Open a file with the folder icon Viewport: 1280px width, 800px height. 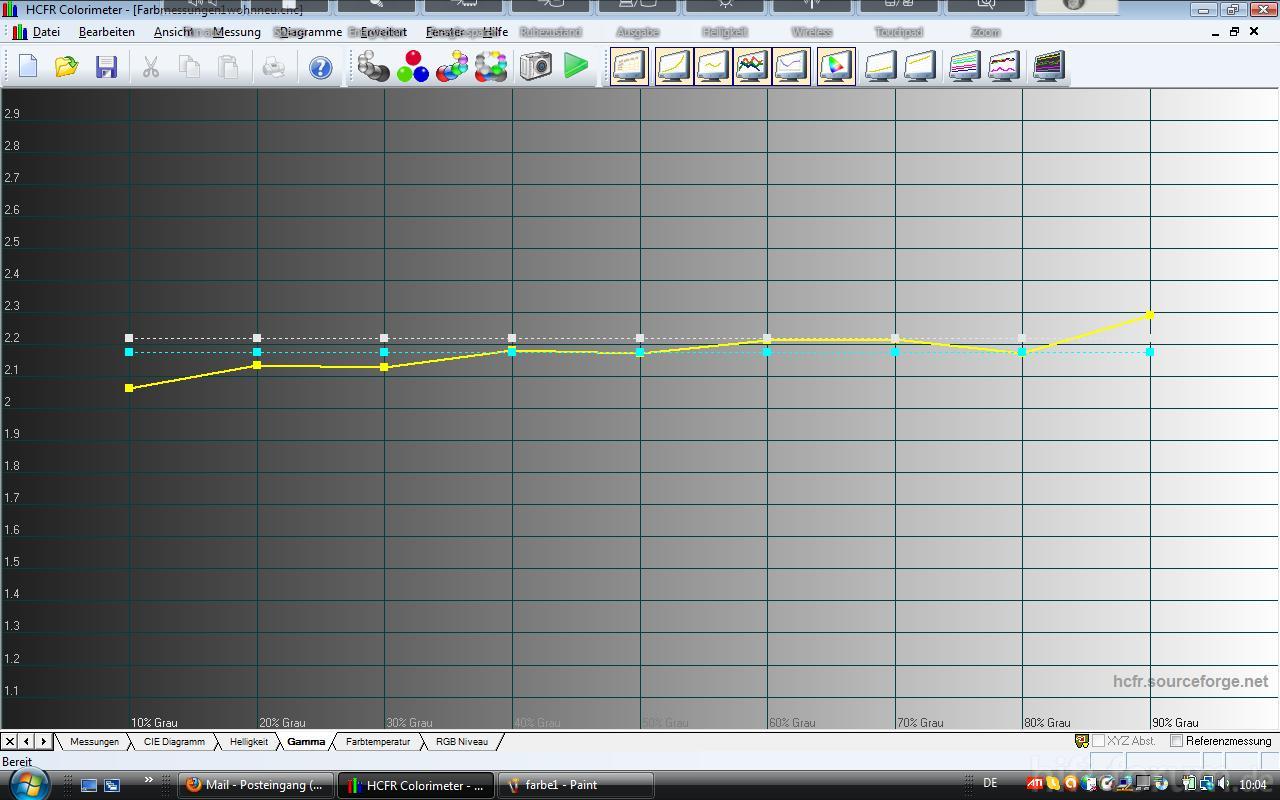tap(67, 67)
